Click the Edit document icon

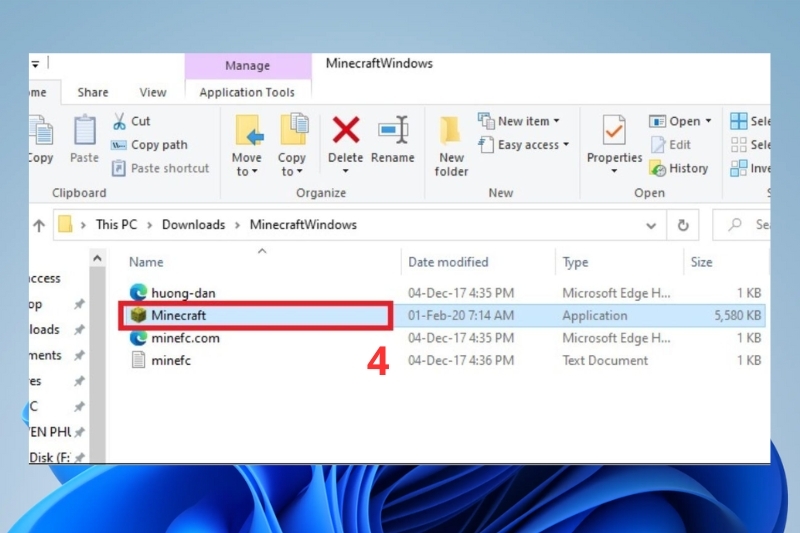point(658,144)
